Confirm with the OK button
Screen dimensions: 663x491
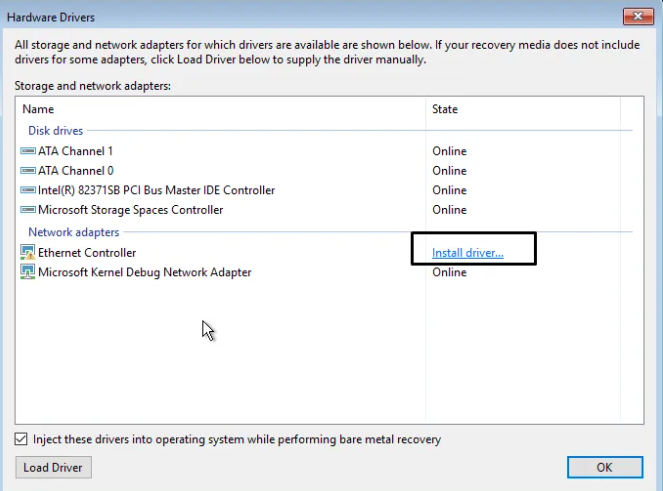pyautogui.click(x=604, y=467)
